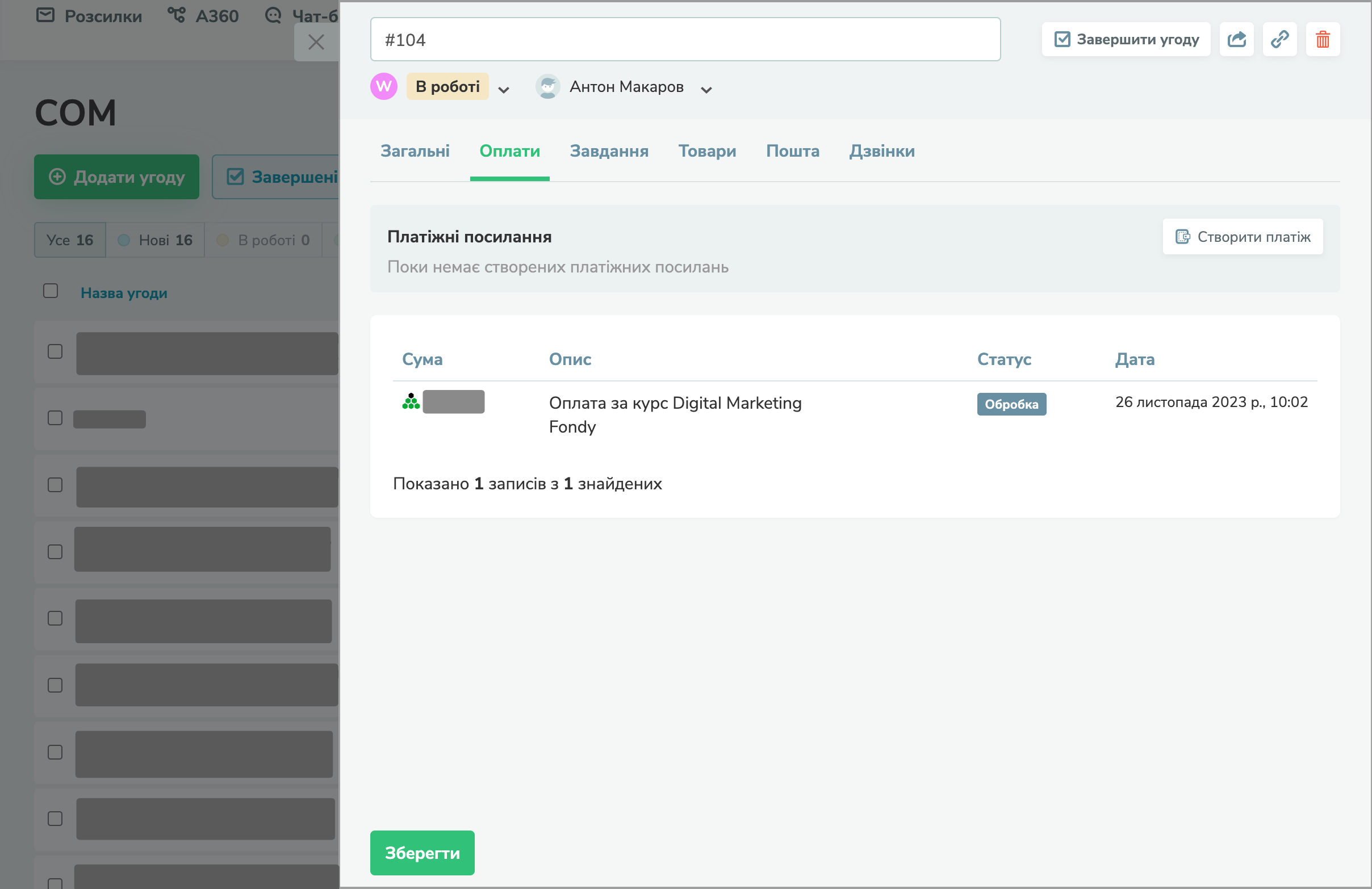1372x889 pixels.
Task: Click the copy link chain icon
Action: click(1279, 39)
